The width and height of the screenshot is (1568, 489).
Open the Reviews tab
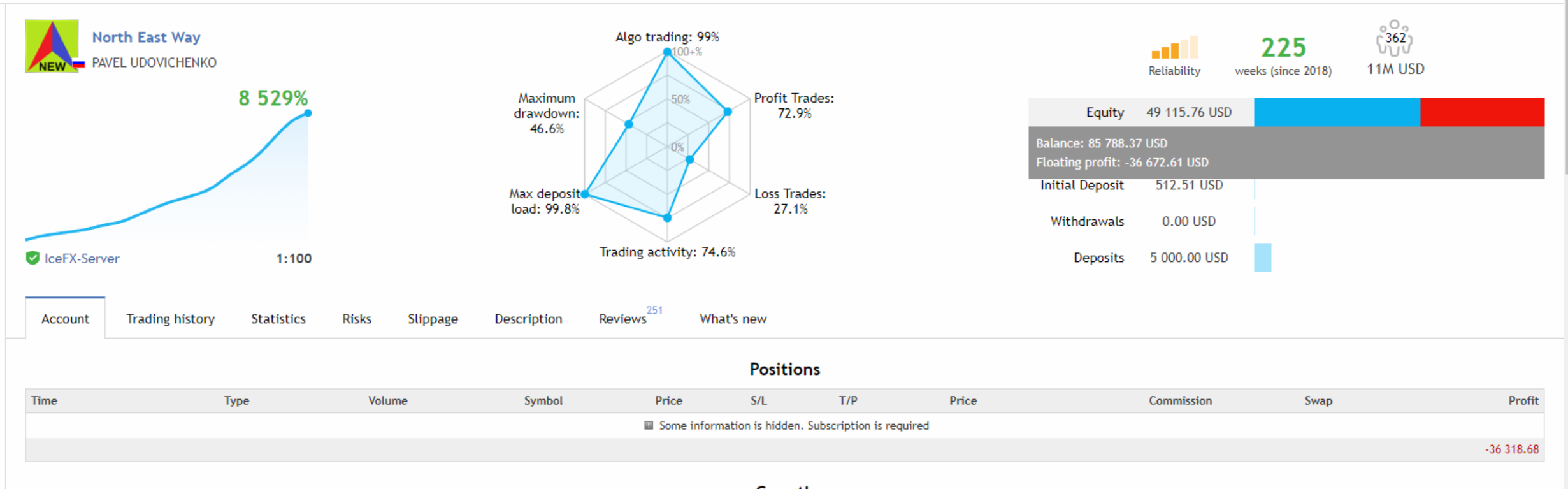[622, 319]
